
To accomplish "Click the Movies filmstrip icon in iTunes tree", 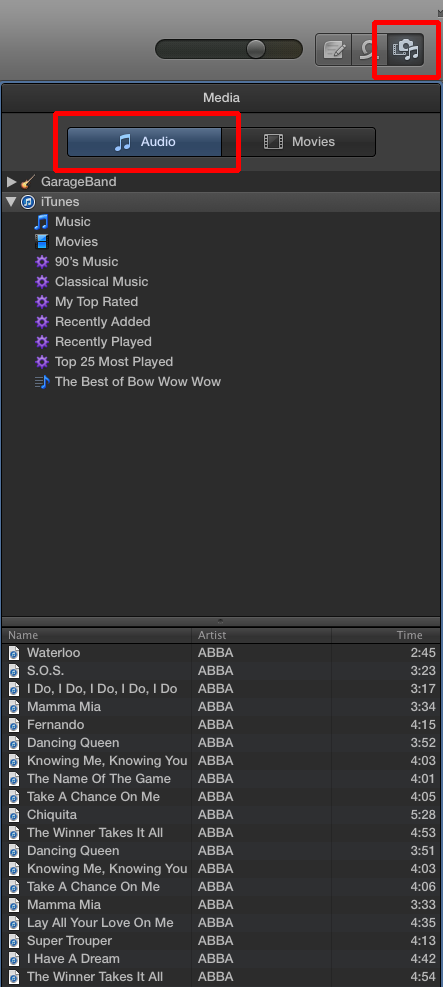I will tap(42, 242).
